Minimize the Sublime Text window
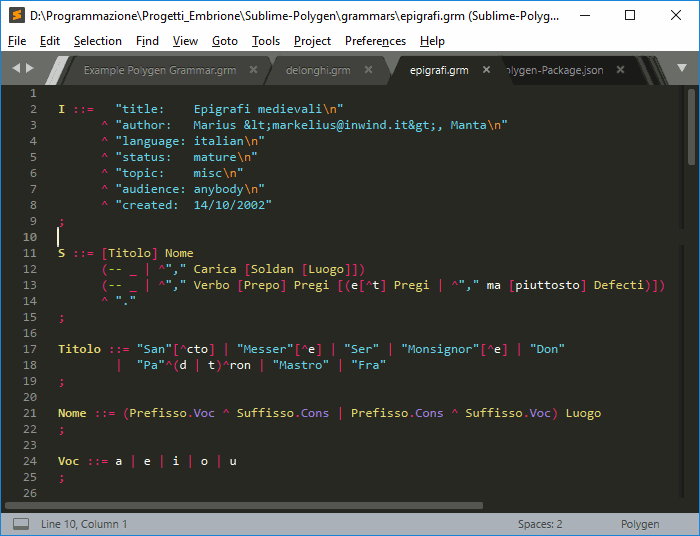Image resolution: width=700 pixels, height=536 pixels. (585, 15)
